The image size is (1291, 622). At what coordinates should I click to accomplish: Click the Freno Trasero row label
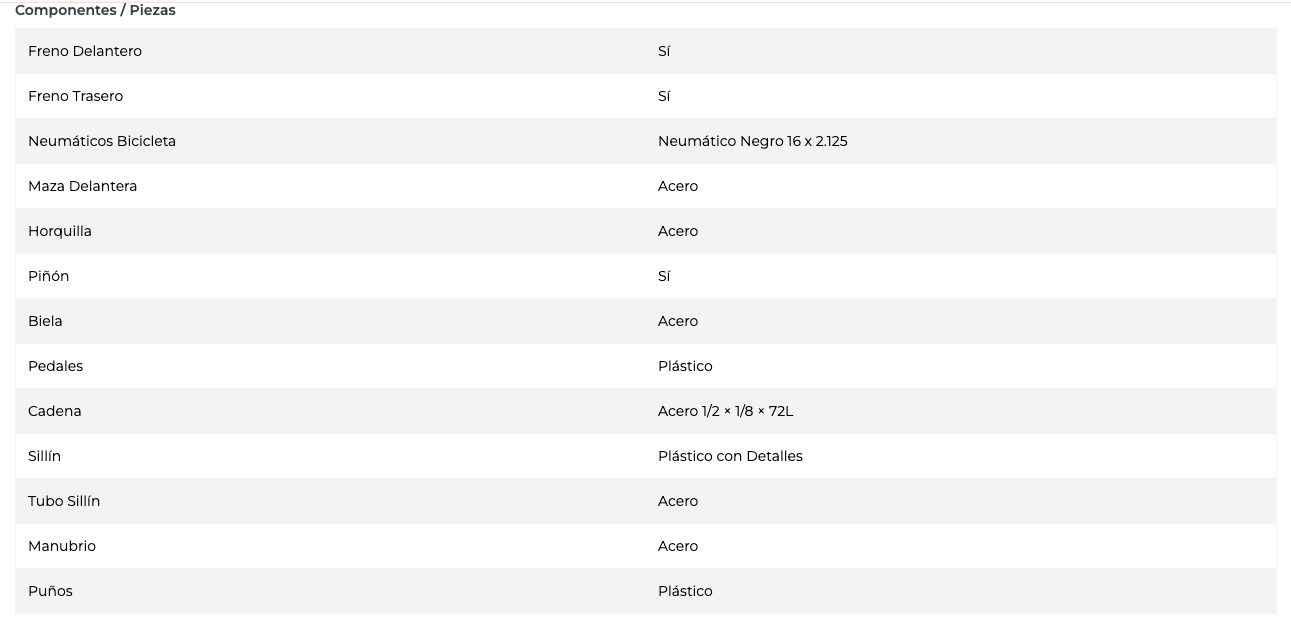tap(76, 96)
